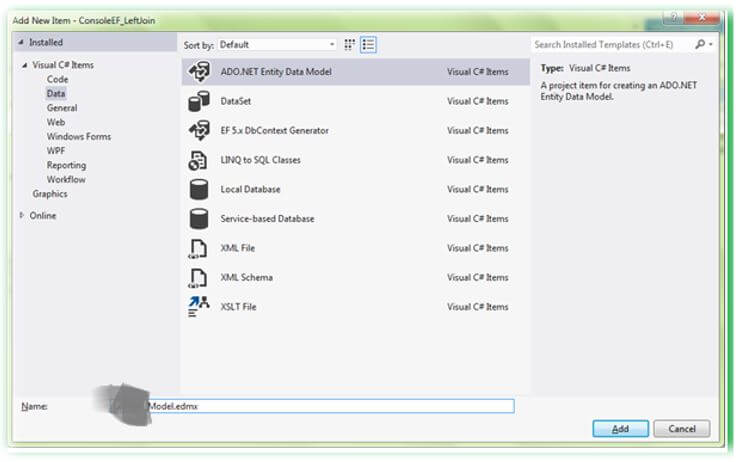Choose the EF 5.x DbContext Generator icon
The width and height of the screenshot is (752, 462).
[199, 130]
